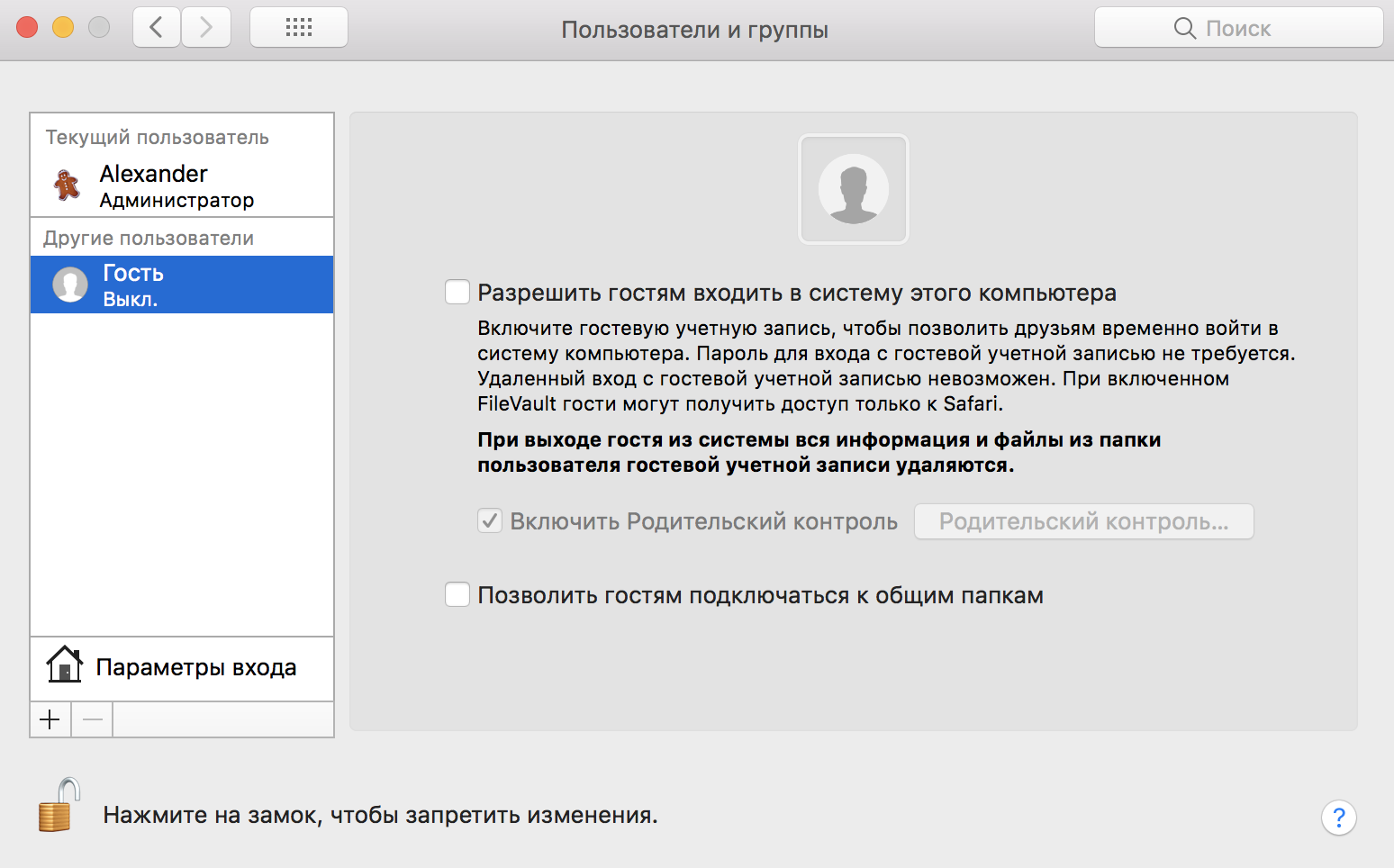Enable Позволить гостям подключаться к общим папкам
This screenshot has height=868, width=1394.
click(x=457, y=594)
